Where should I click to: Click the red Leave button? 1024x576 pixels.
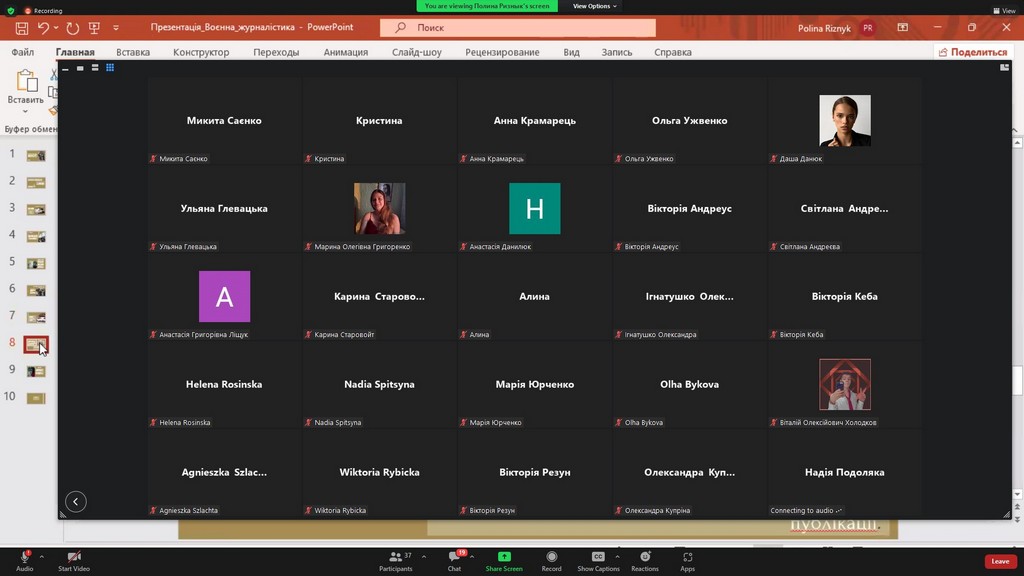pyautogui.click(x=1000, y=561)
